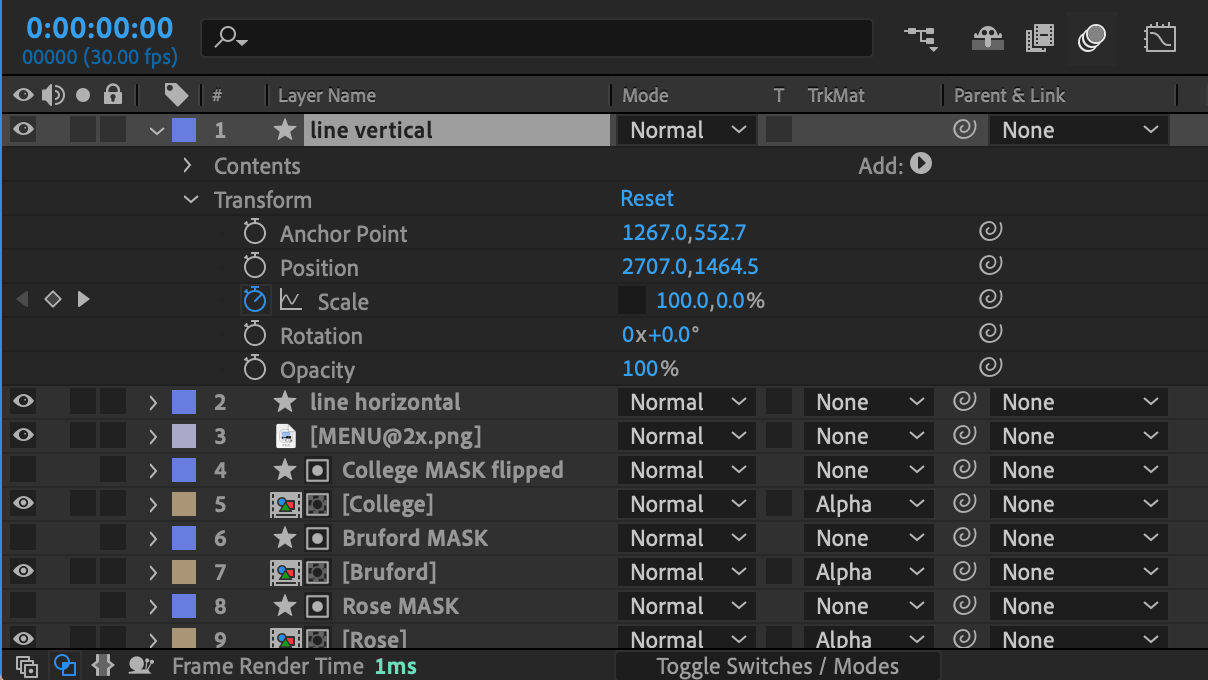
Task: Edit Position value 2707.0,1464.5
Action: [690, 267]
